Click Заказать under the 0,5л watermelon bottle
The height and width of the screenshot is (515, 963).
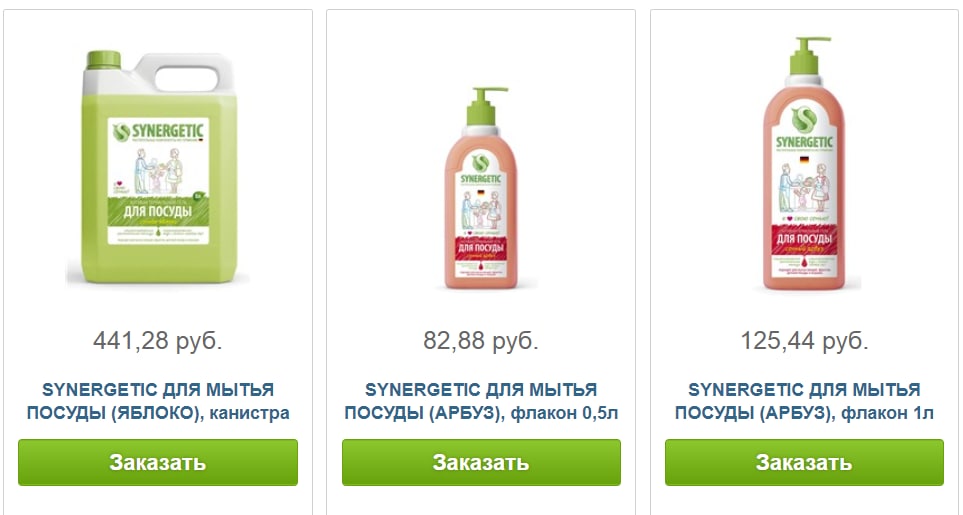pos(481,462)
